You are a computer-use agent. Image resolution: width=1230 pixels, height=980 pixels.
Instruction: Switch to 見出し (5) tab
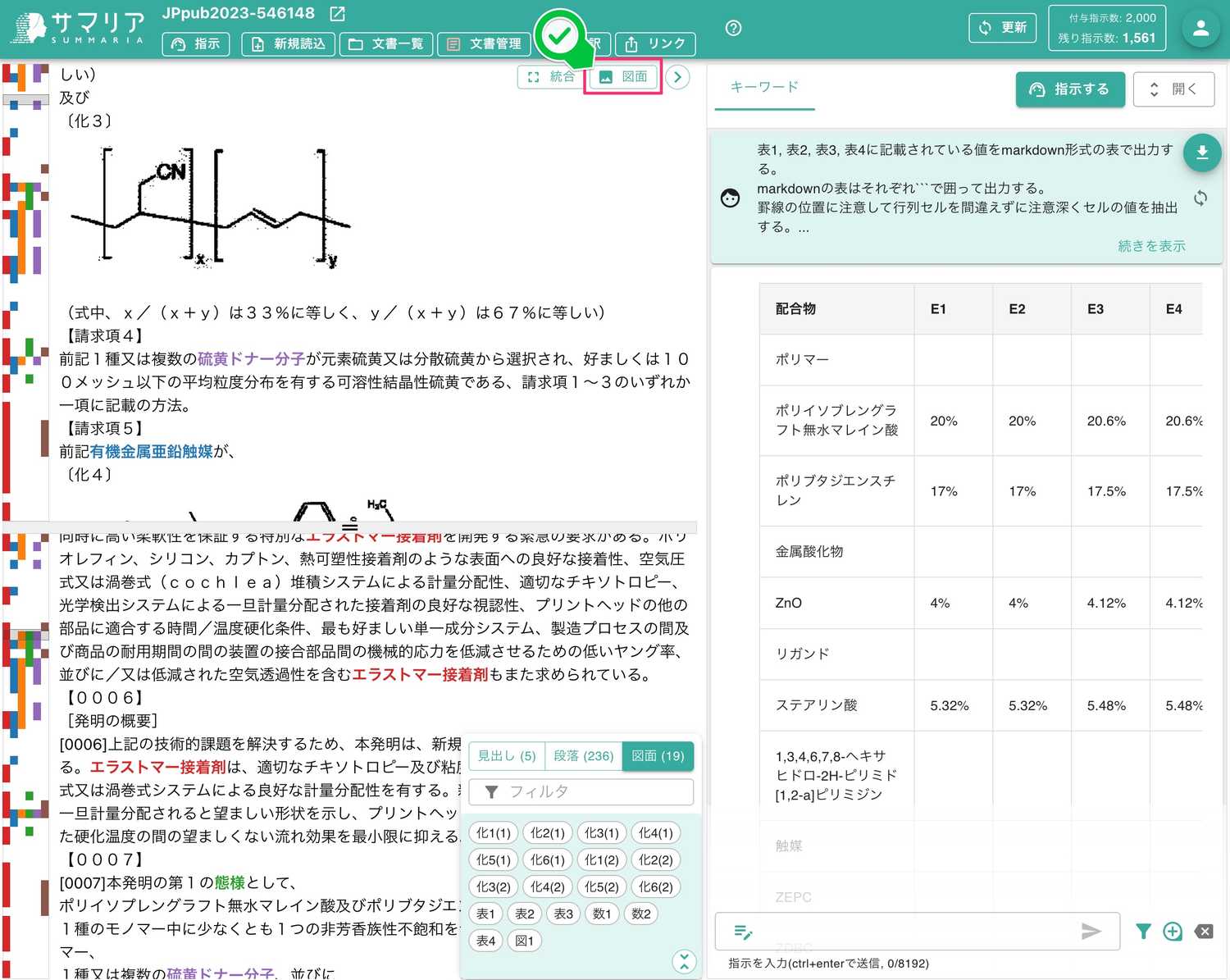pyautogui.click(x=507, y=756)
